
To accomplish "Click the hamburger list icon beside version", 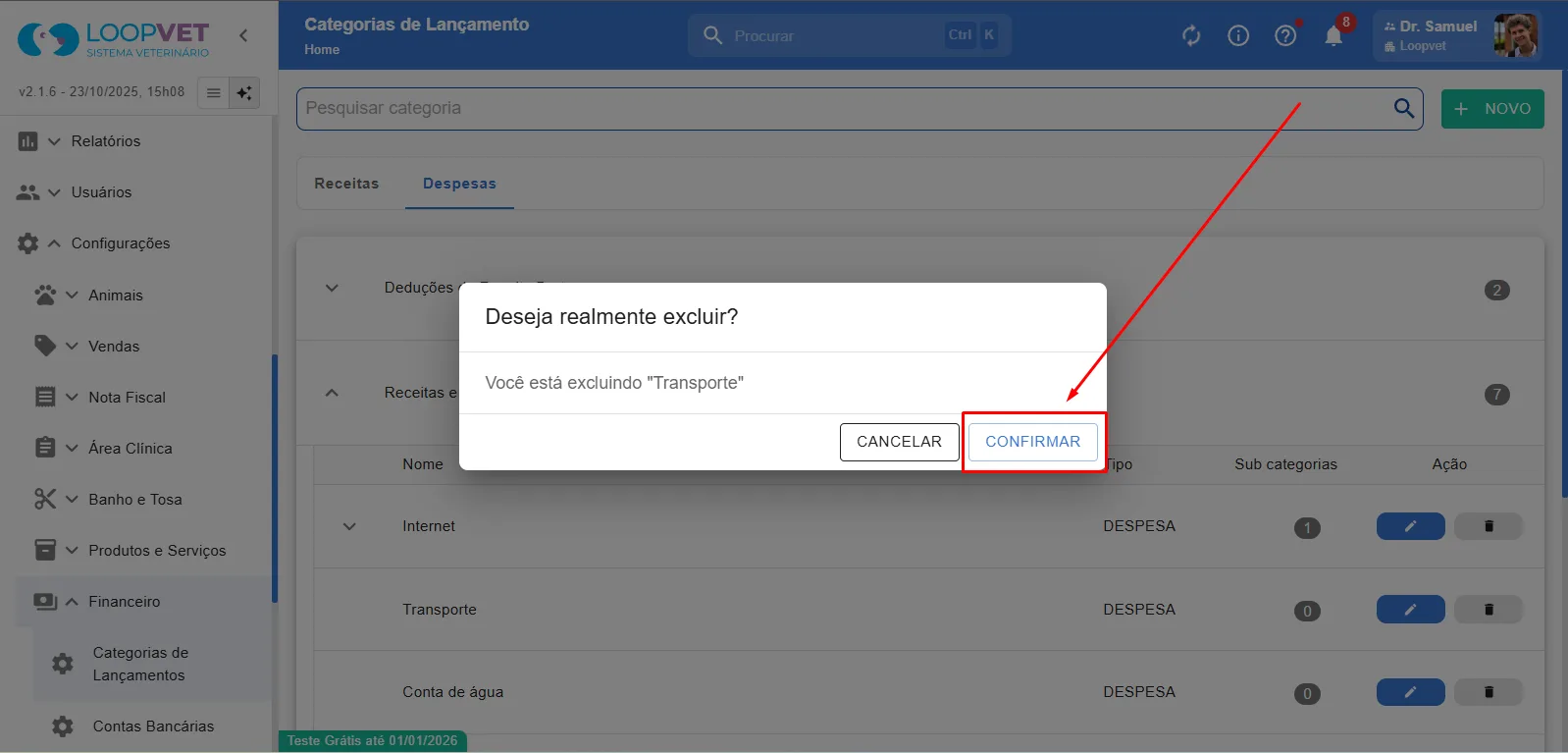I will (x=213, y=92).
